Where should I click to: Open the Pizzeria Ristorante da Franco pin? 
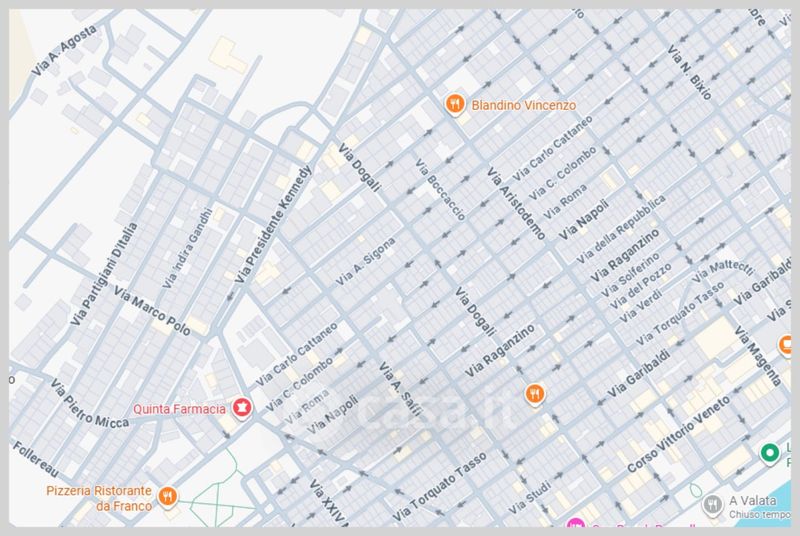168,497
